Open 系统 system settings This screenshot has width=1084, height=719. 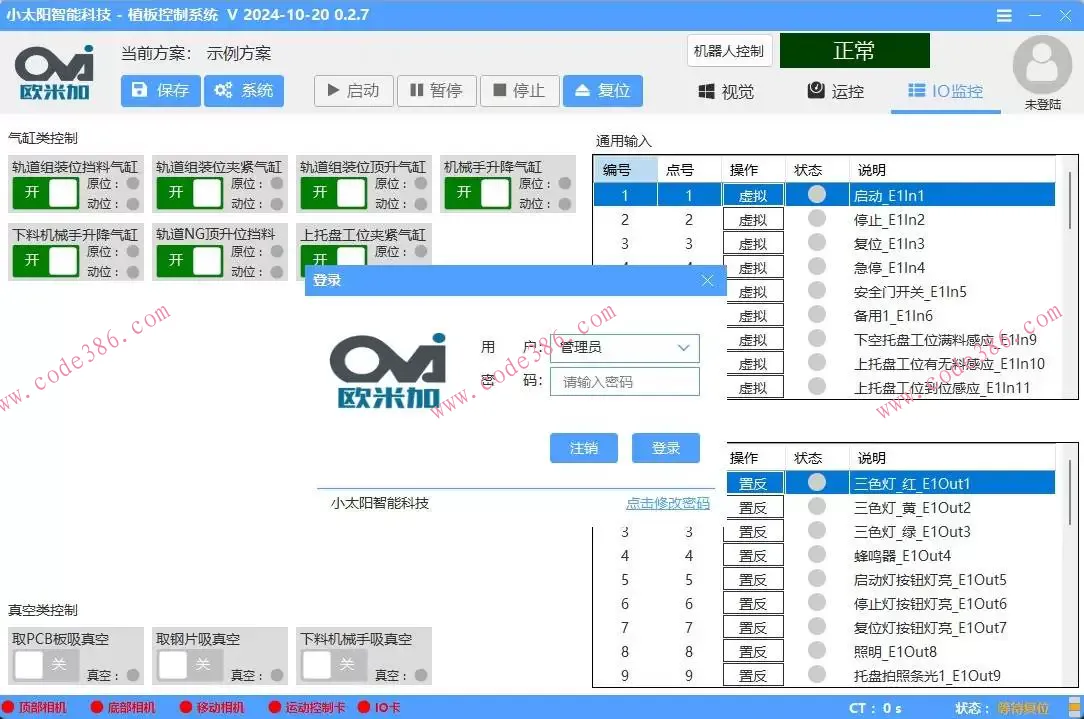click(243, 90)
